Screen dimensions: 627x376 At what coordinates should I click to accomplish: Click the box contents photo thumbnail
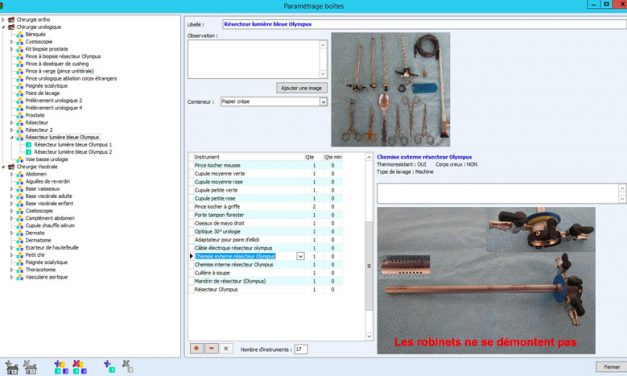pyautogui.click(x=391, y=90)
